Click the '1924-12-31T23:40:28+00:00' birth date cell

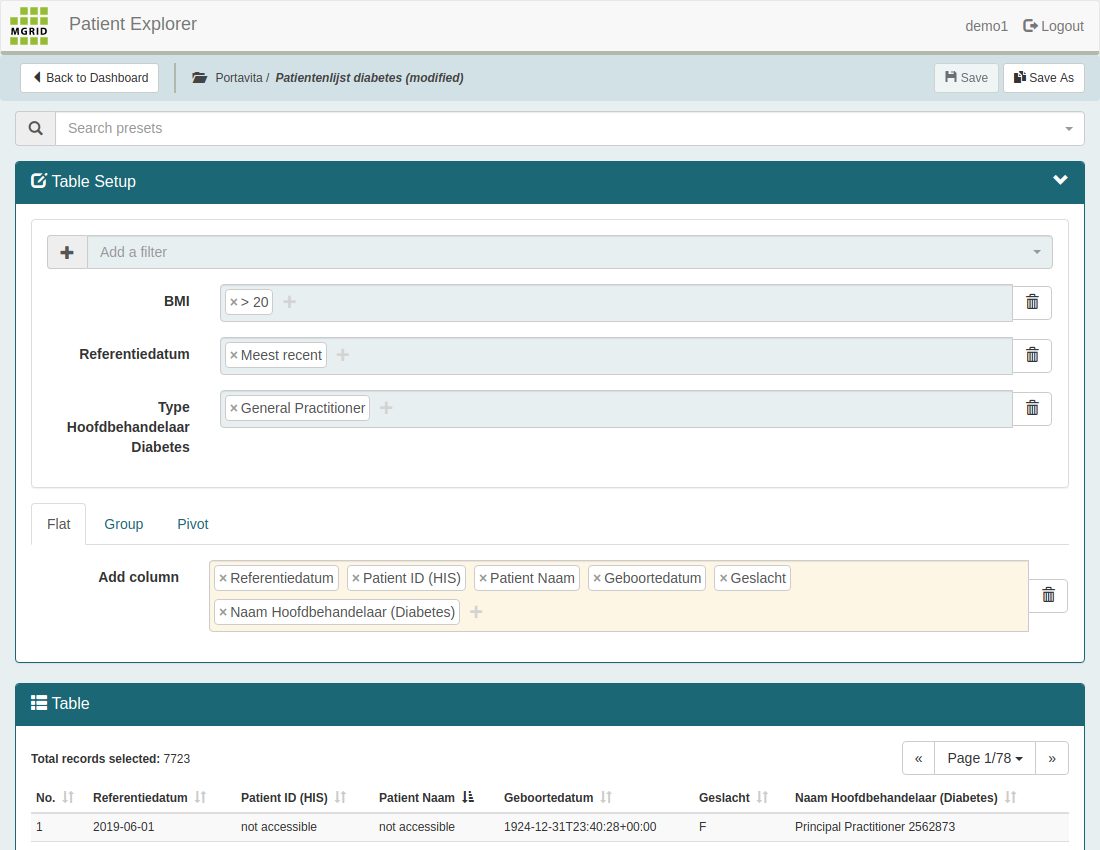580,827
